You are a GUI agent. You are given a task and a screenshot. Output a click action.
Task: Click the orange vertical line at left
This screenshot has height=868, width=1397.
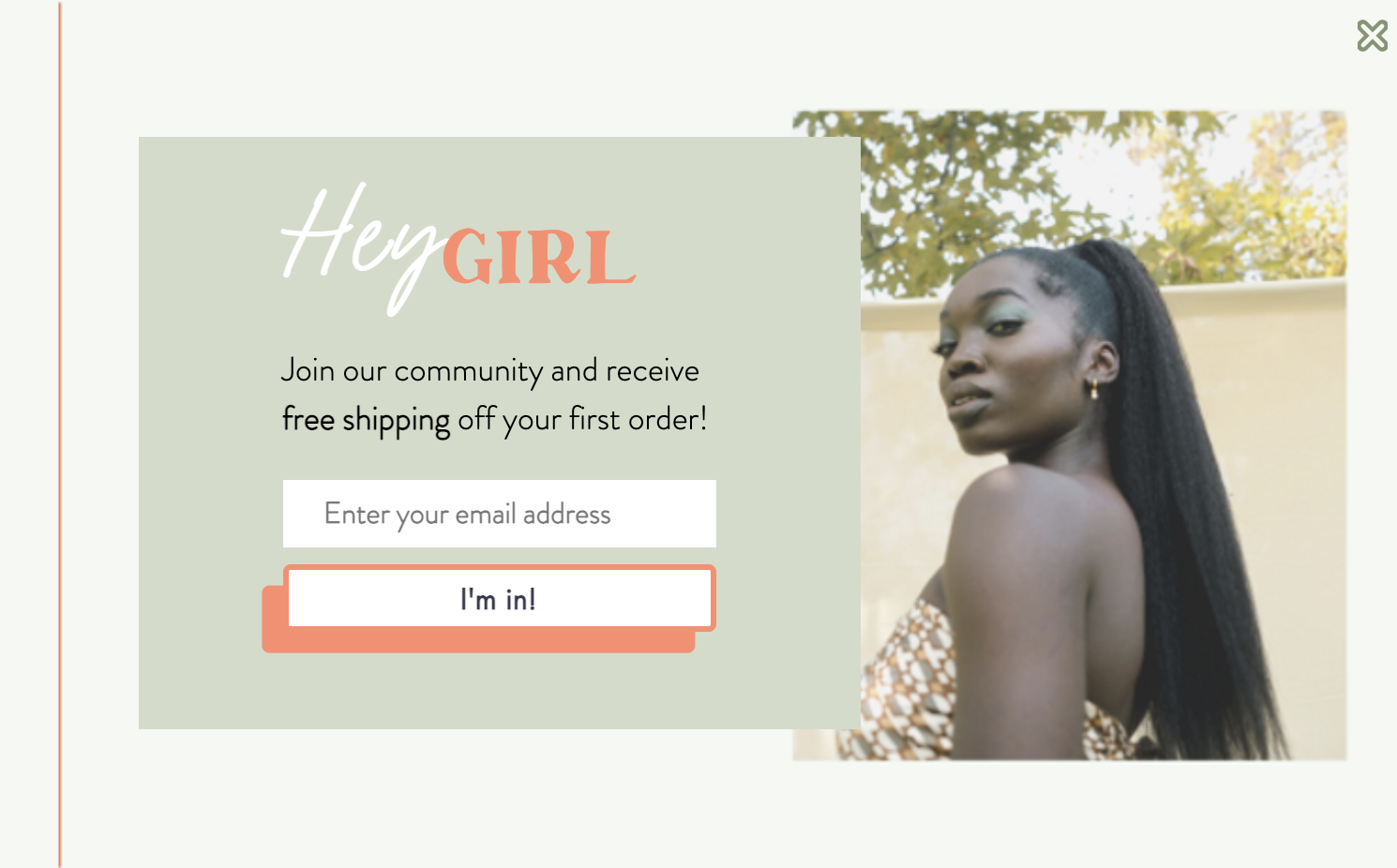60,434
